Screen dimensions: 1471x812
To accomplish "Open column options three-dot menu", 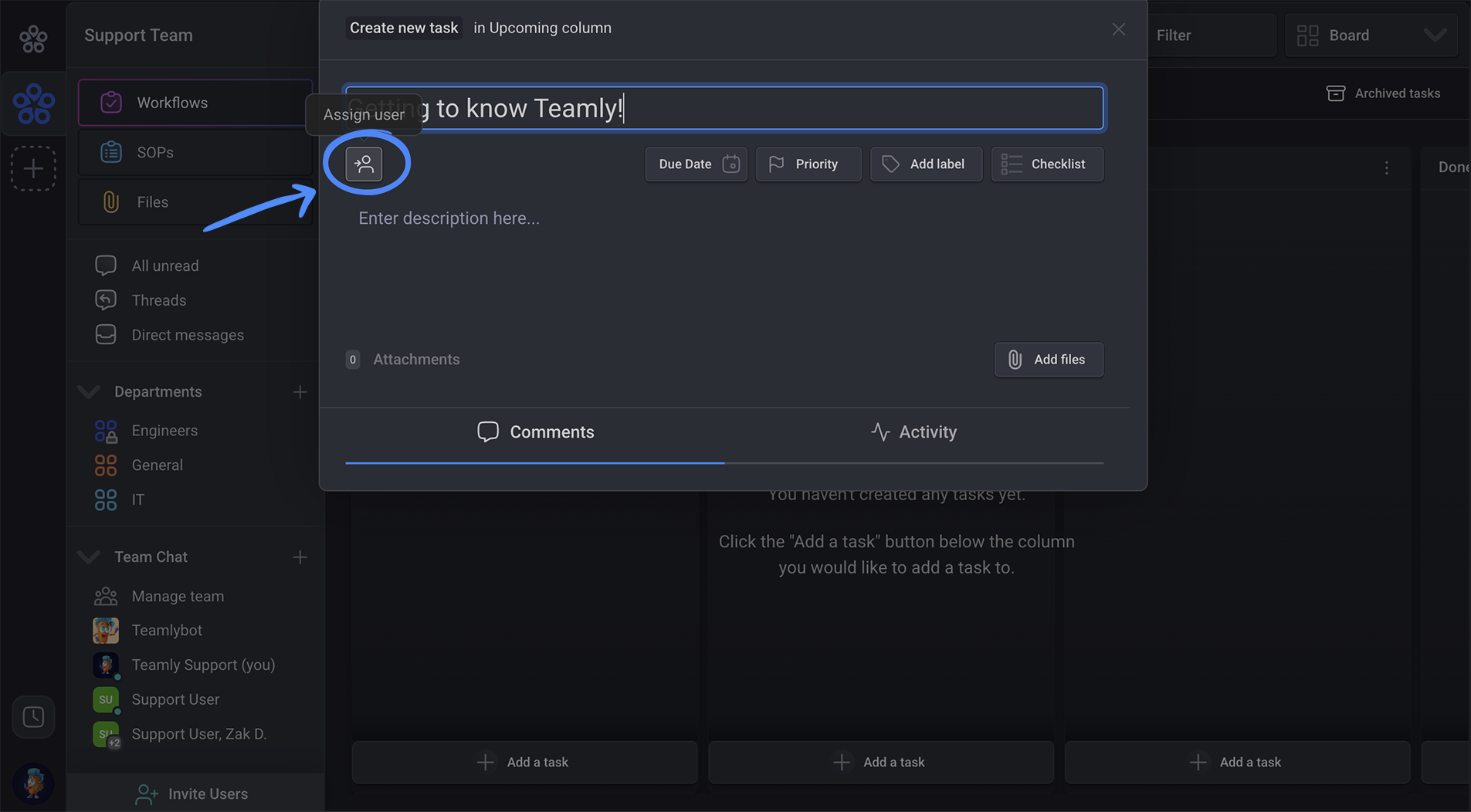I will point(1387,167).
